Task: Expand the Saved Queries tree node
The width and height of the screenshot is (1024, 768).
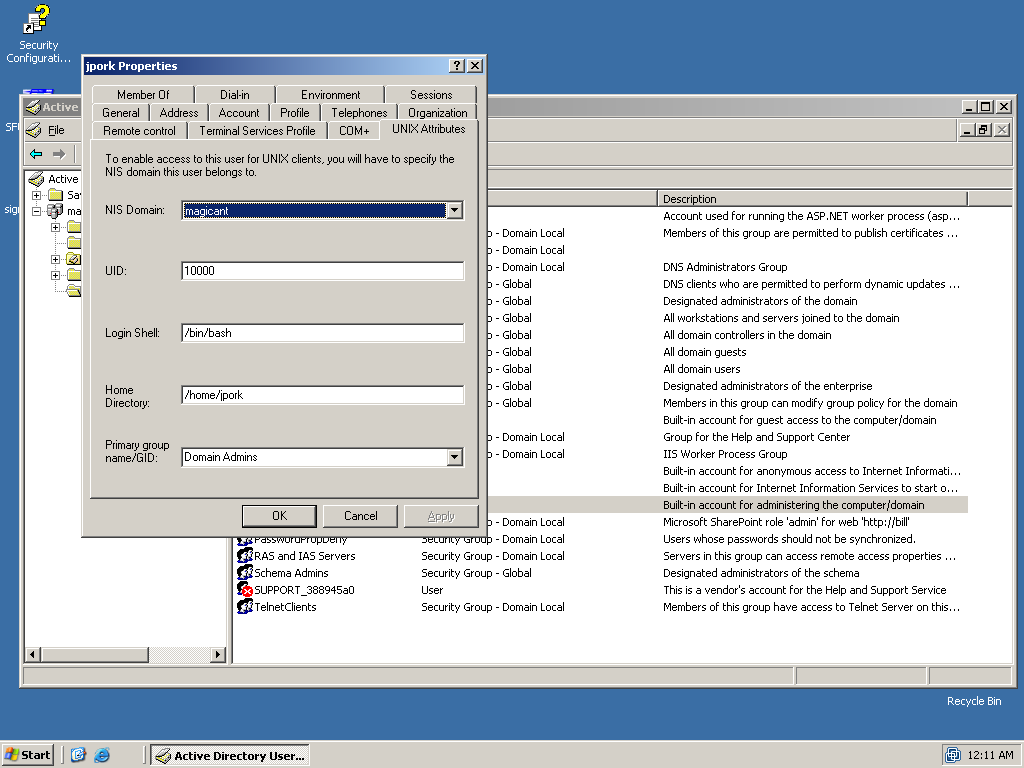Action: 37,195
